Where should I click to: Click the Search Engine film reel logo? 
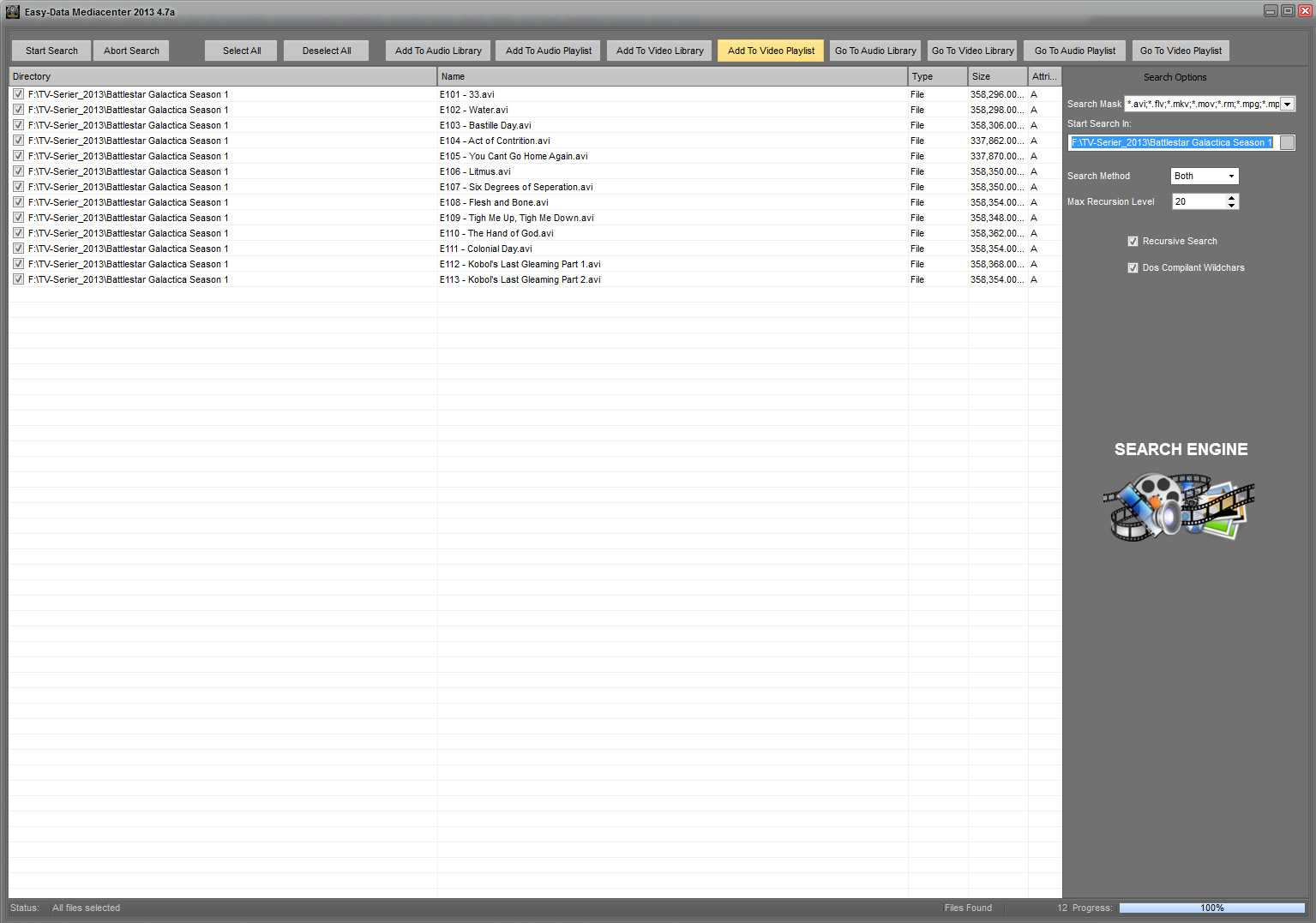pyautogui.click(x=1179, y=507)
